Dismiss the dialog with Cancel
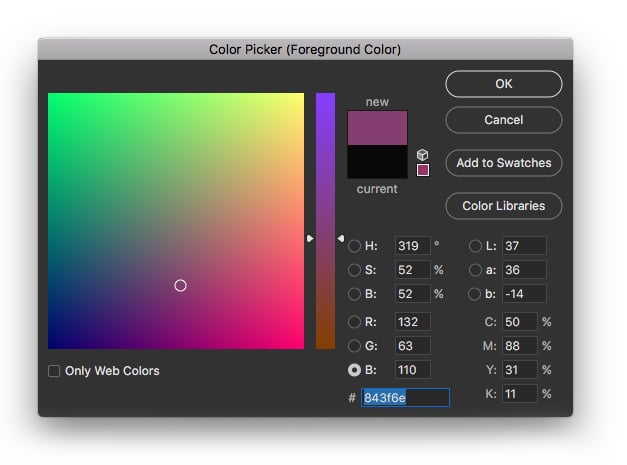 coord(503,120)
